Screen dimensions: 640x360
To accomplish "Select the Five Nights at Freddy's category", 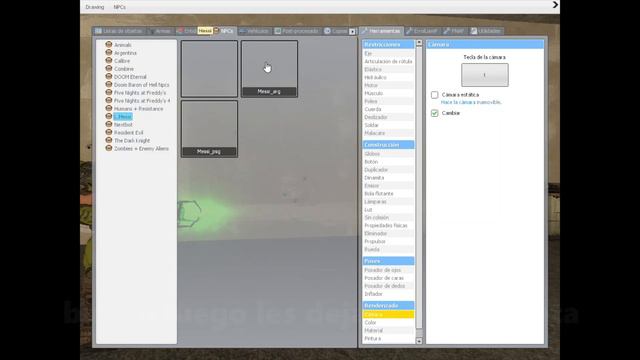I will tap(140, 93).
